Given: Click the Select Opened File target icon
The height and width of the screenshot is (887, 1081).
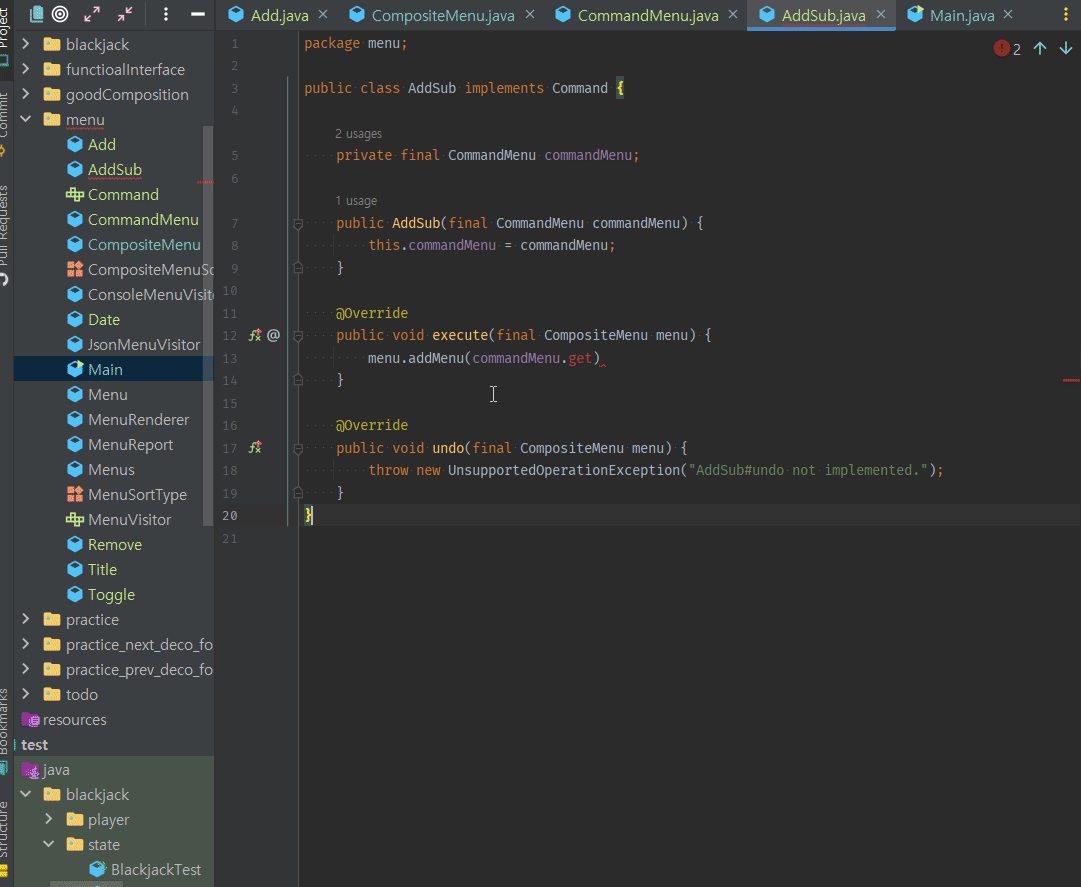Looking at the screenshot, I should coord(60,14).
